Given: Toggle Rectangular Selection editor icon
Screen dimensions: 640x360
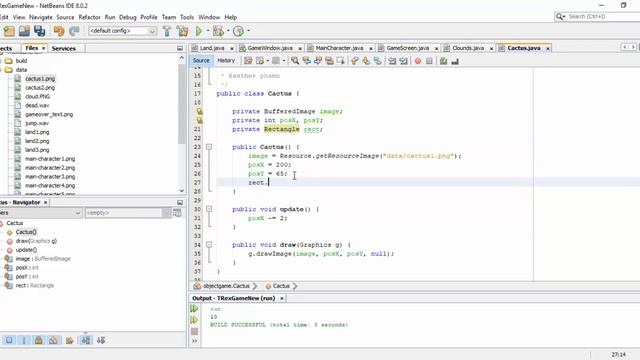Looking at the screenshot, I should coord(340,61).
